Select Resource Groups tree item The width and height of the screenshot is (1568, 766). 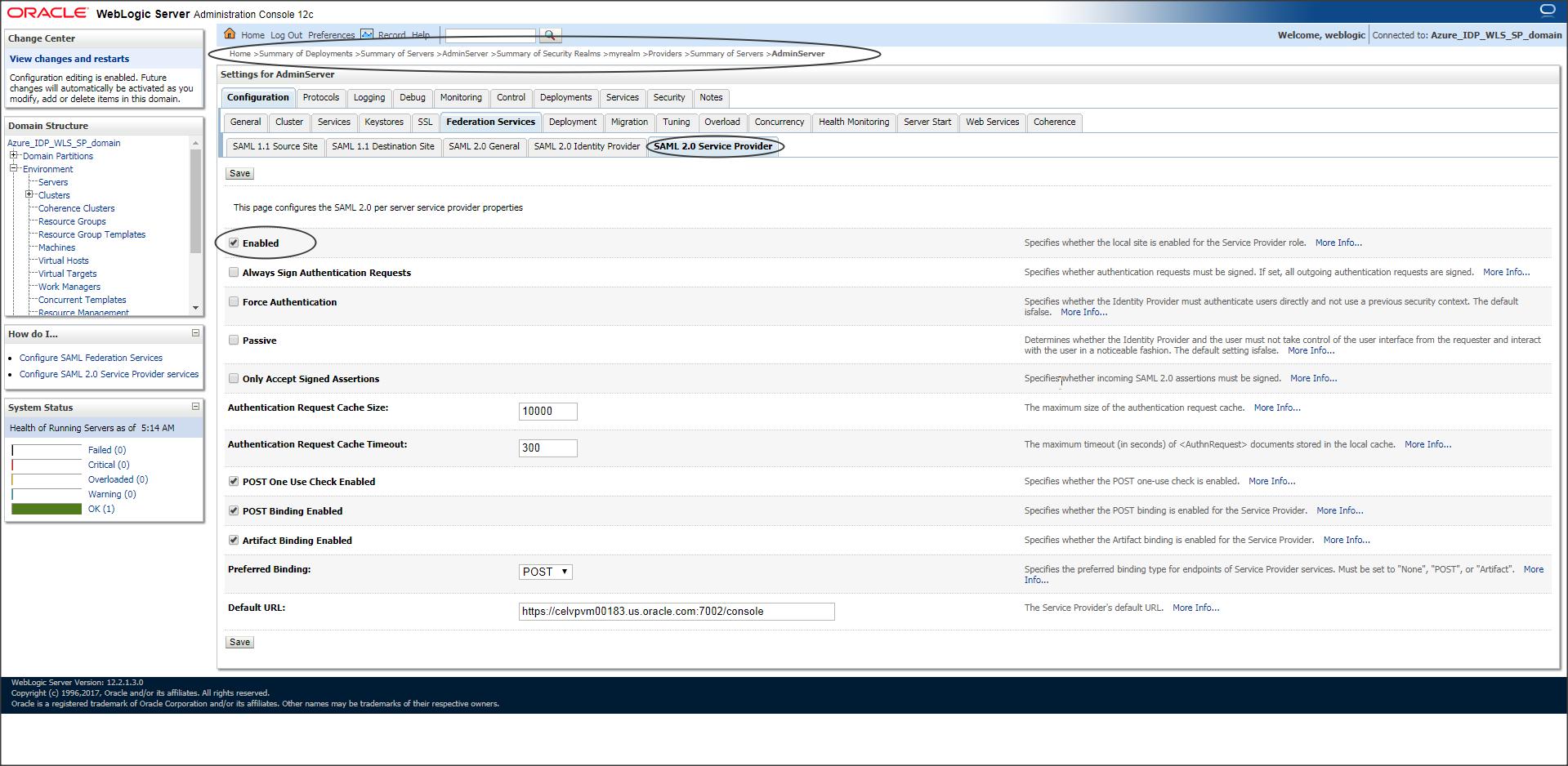[x=72, y=221]
